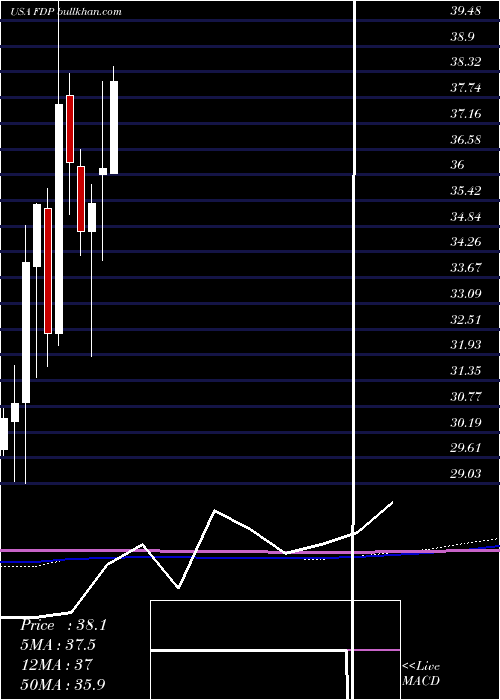
Task: Click the 38.32 price axis label
Action: 465,62
